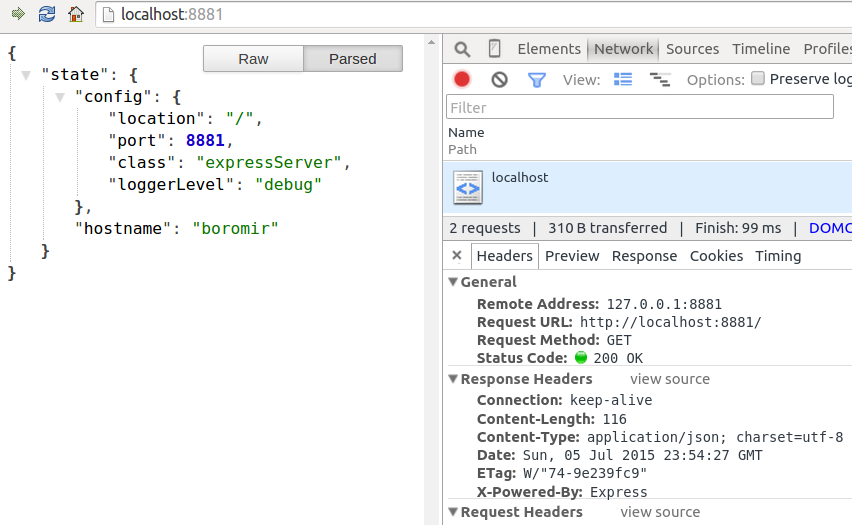This screenshot has width=852, height=525.
Task: Click the scroll-up arrow of the page scrollbar
Action: click(431, 42)
